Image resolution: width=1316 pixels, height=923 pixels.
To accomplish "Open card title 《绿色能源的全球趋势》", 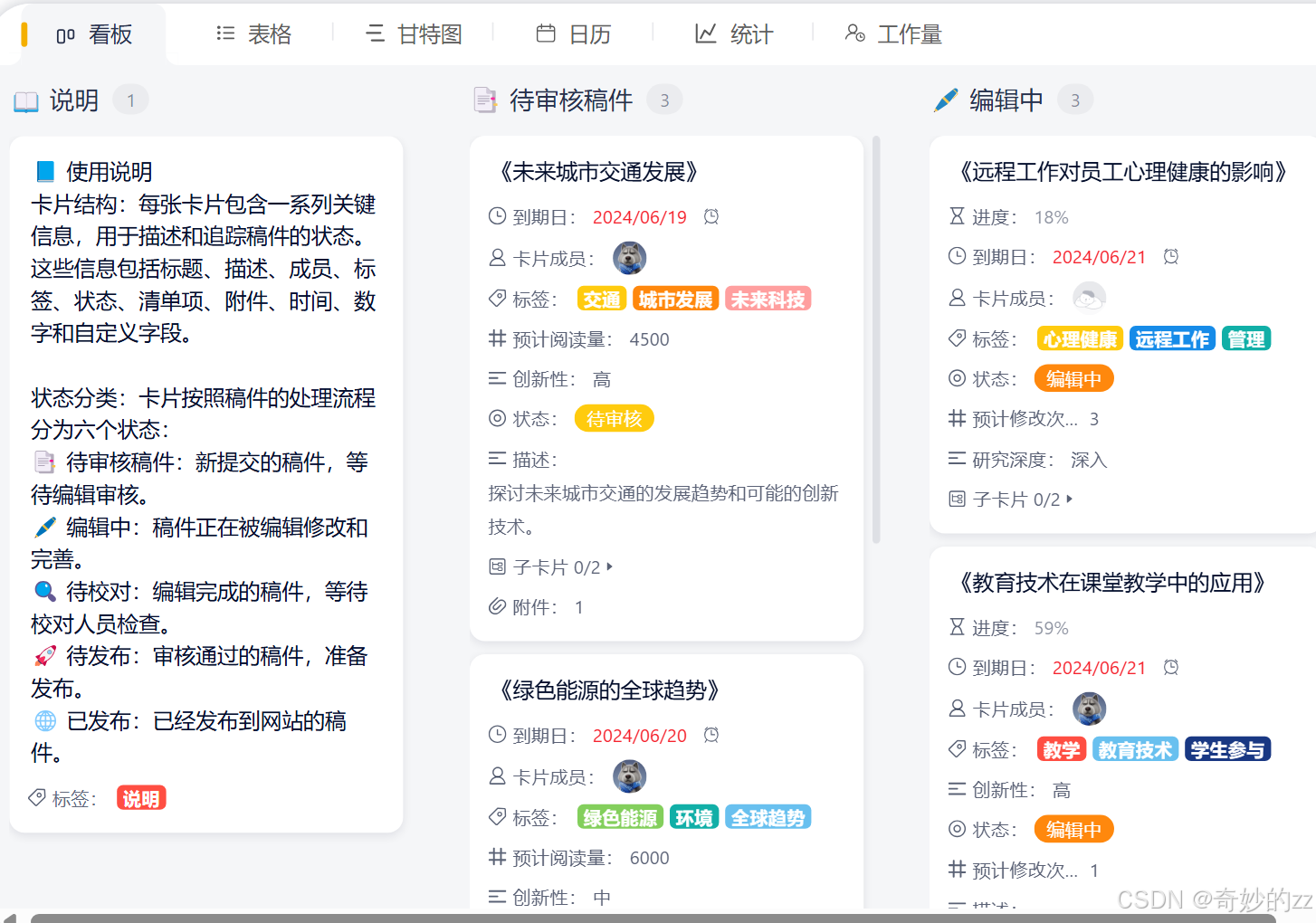I will pos(610,690).
